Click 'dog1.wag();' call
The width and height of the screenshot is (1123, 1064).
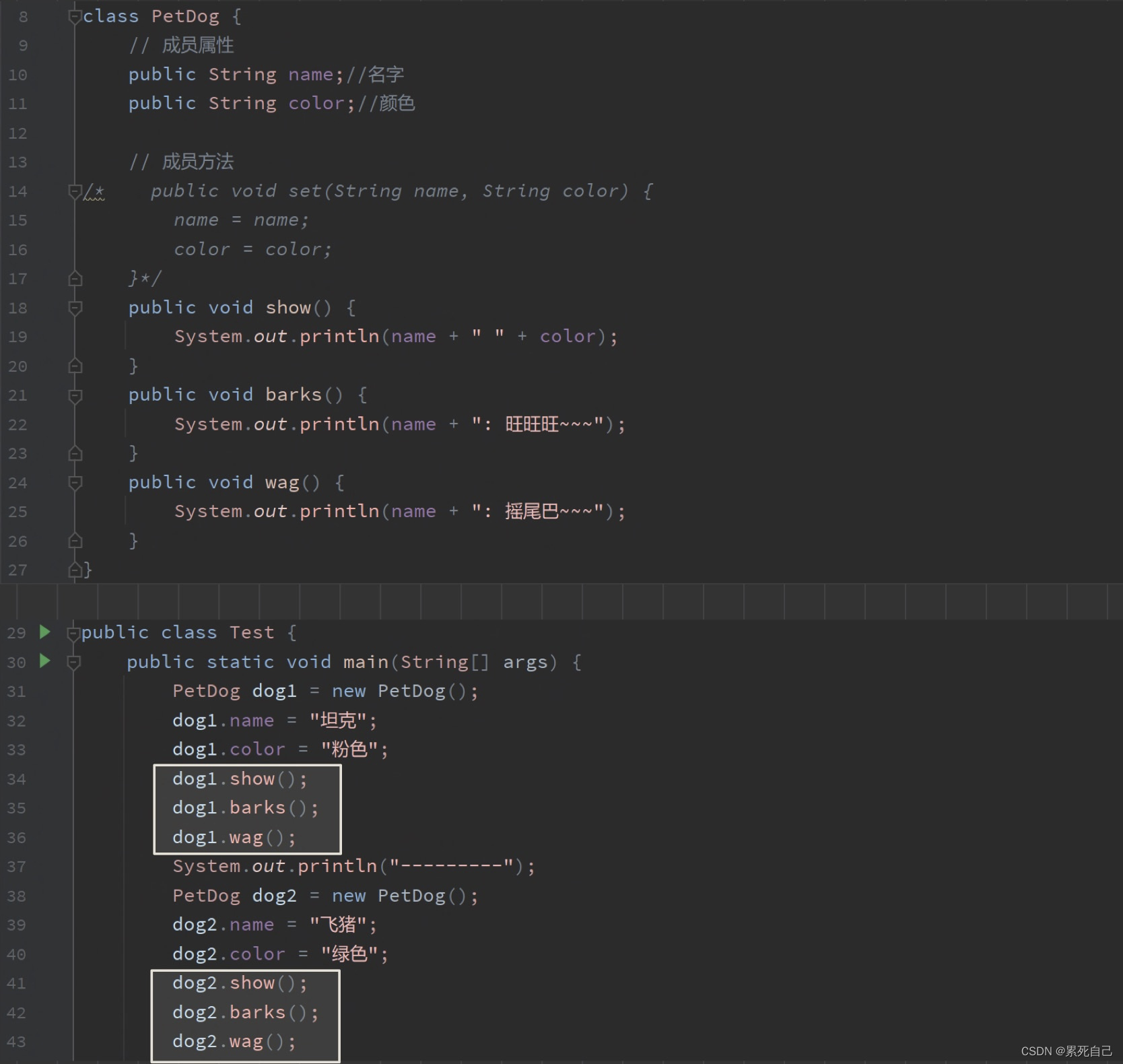(x=234, y=838)
